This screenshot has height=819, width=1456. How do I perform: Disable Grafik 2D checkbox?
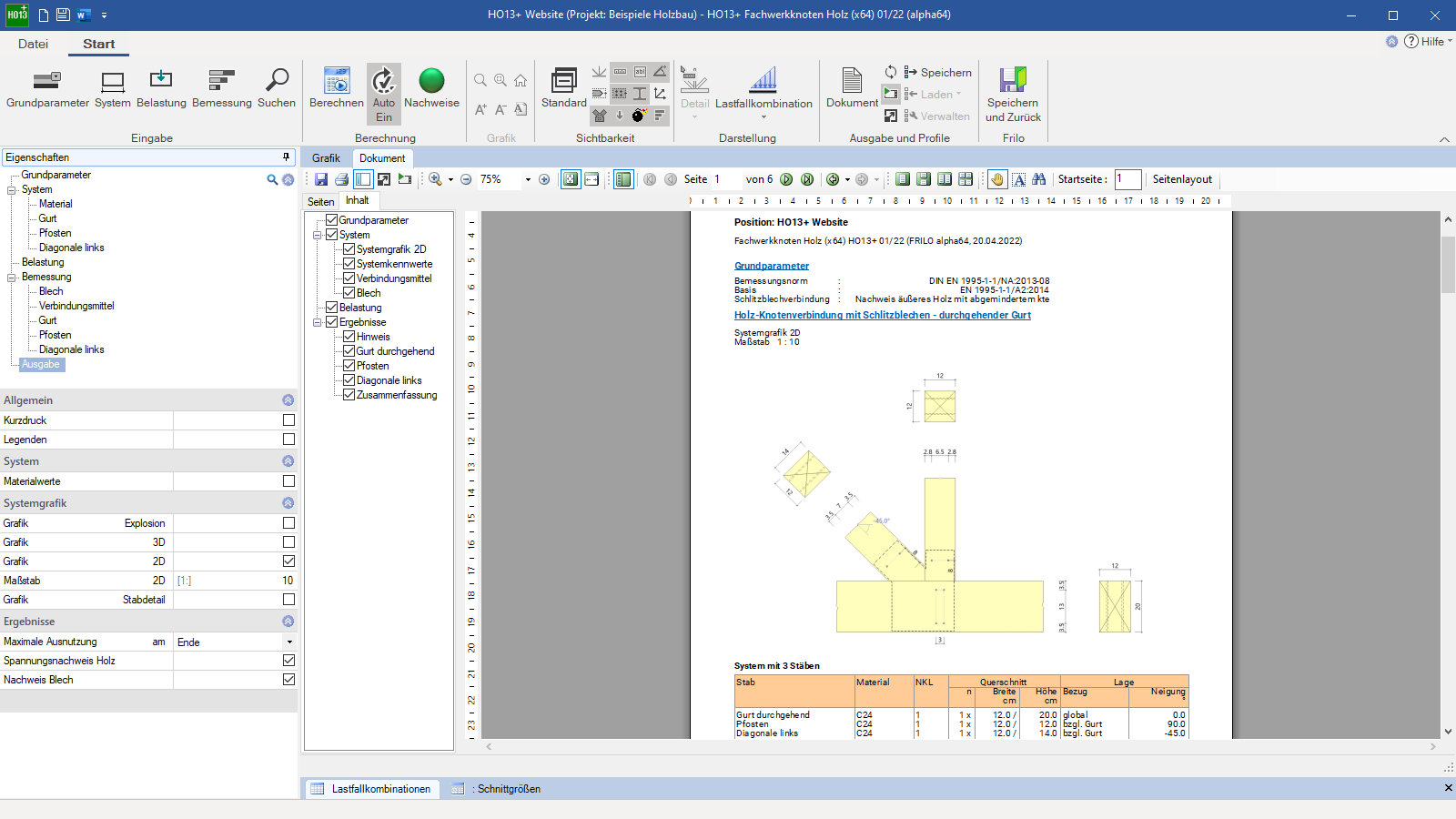point(288,561)
